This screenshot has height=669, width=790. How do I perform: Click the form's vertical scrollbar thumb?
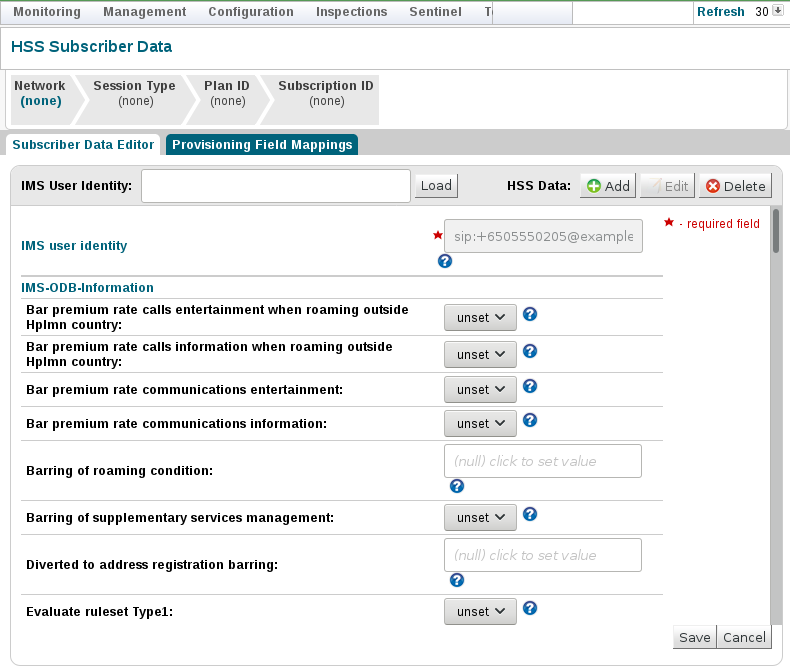776,231
